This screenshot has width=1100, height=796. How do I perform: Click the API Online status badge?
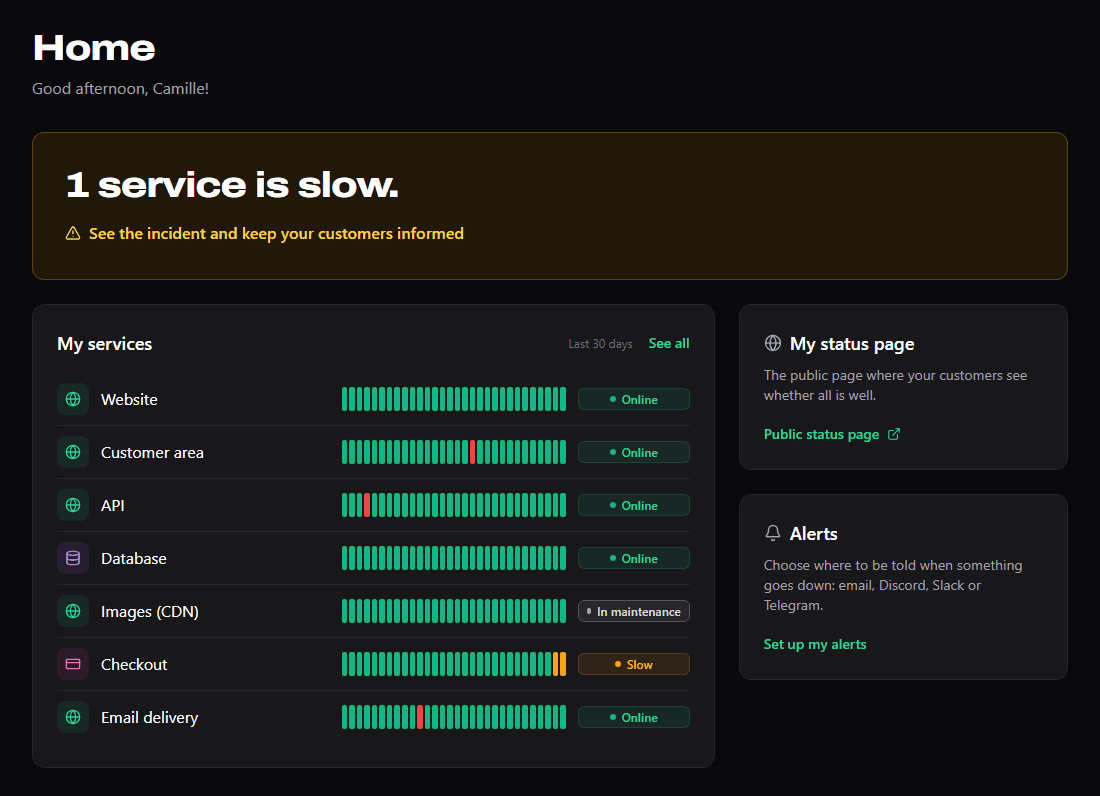[x=633, y=505]
